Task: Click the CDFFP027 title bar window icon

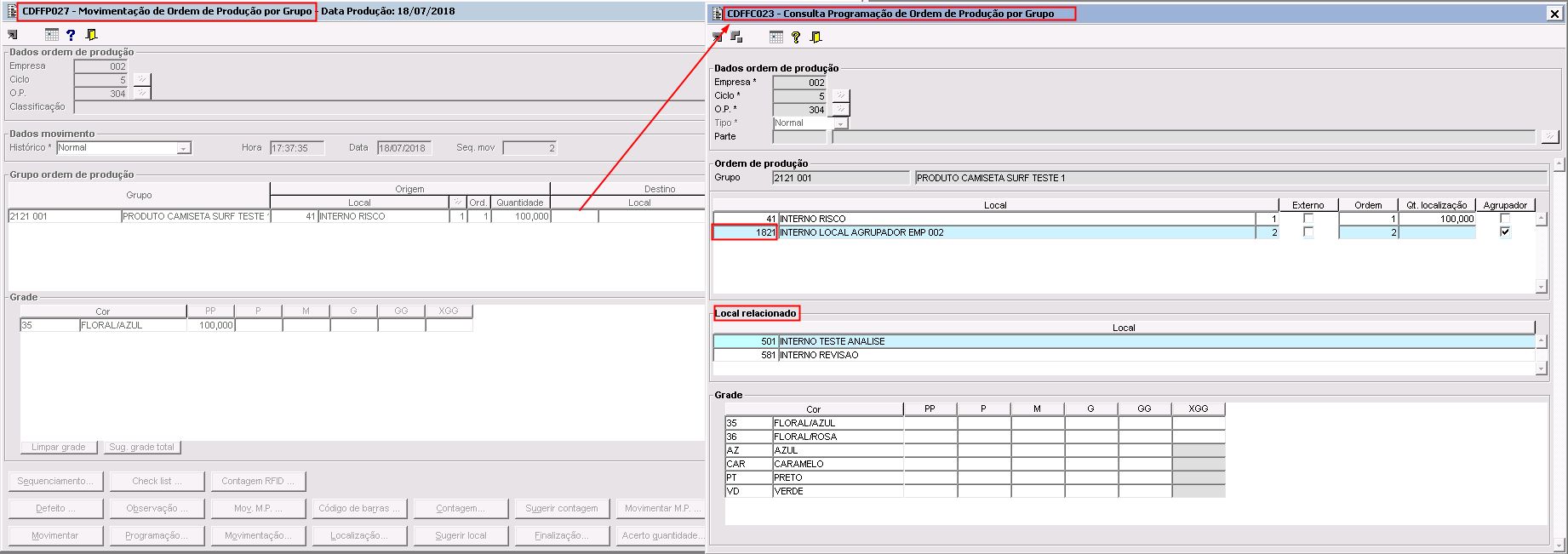Action: (13, 11)
